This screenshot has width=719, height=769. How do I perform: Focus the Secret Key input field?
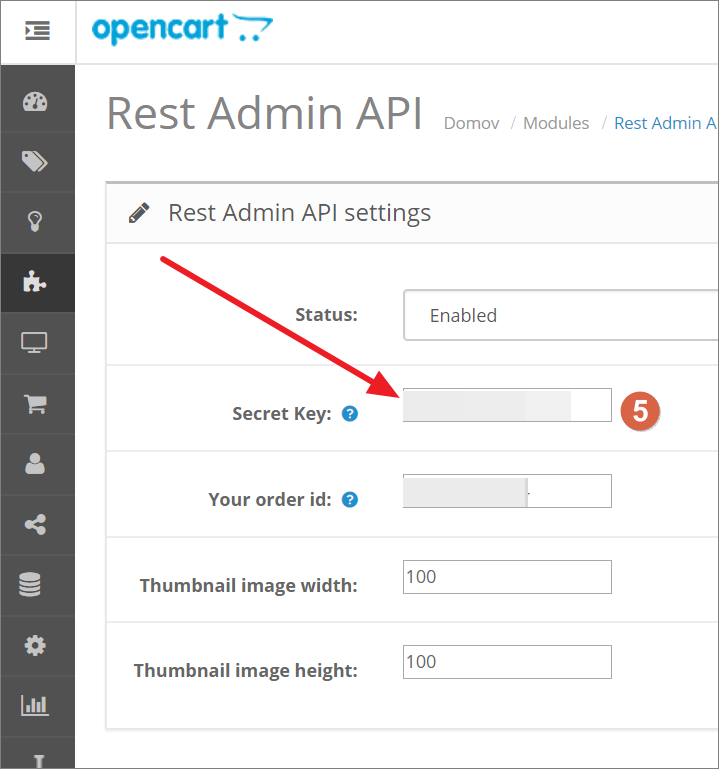point(507,405)
